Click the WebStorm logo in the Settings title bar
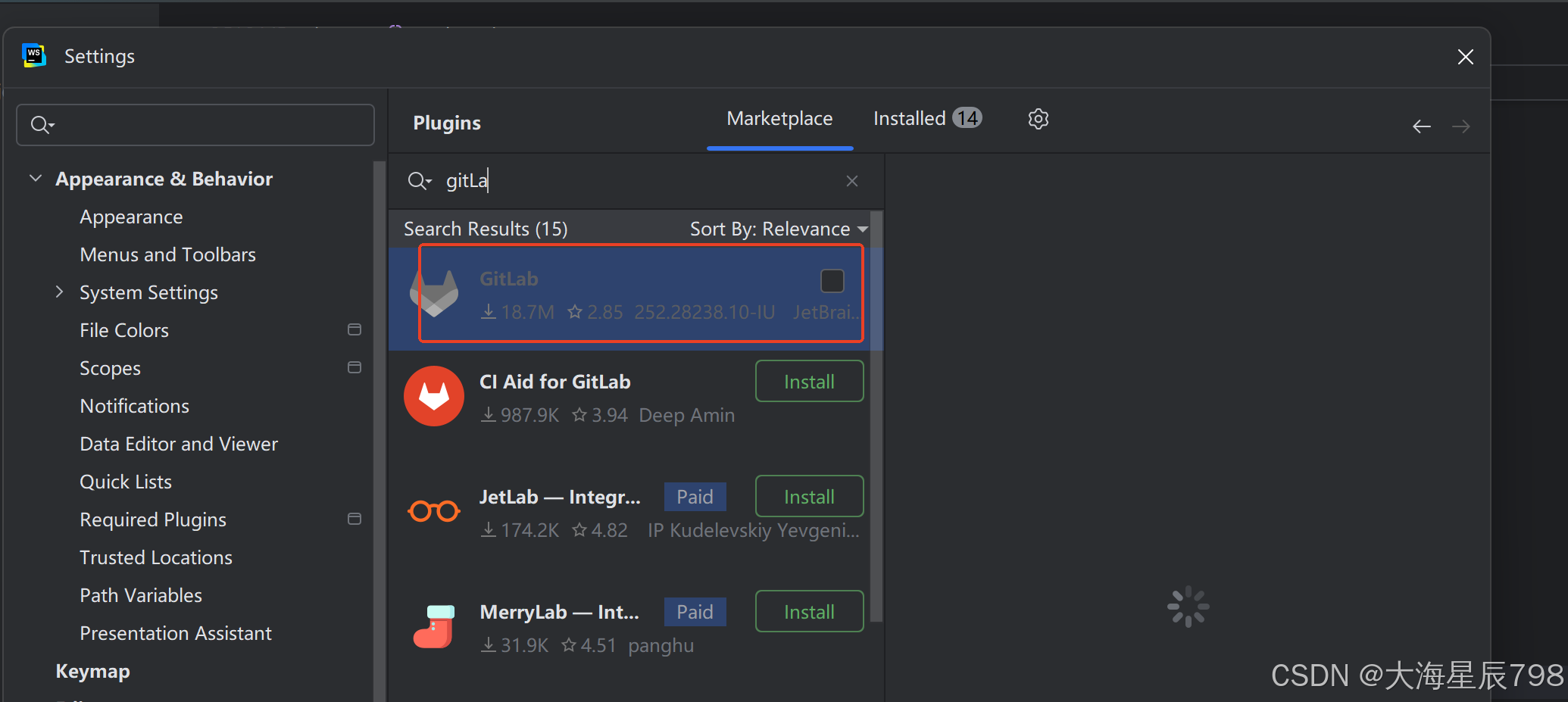This screenshot has height=702, width=1568. 34,55
